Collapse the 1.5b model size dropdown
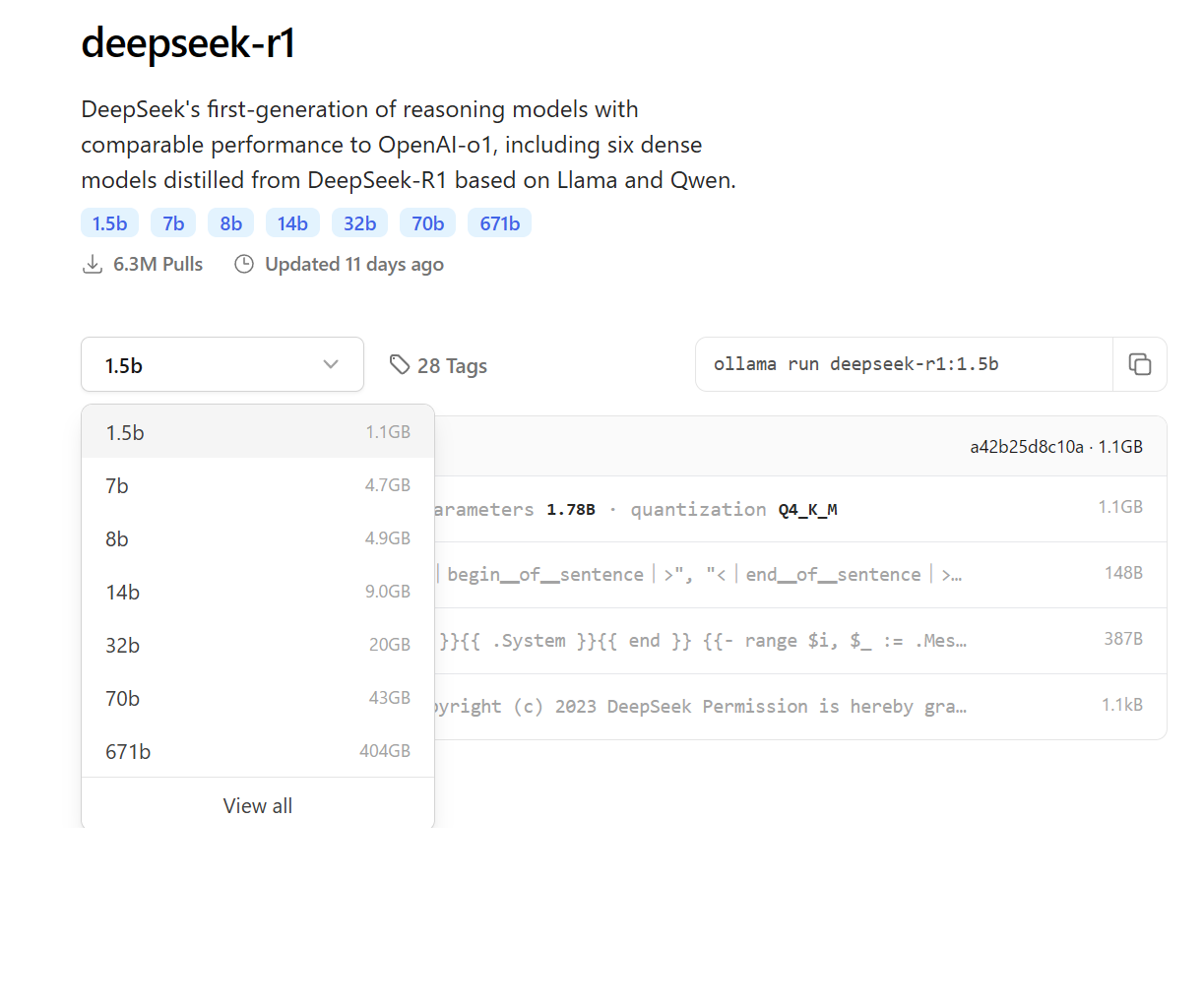 pos(222,364)
